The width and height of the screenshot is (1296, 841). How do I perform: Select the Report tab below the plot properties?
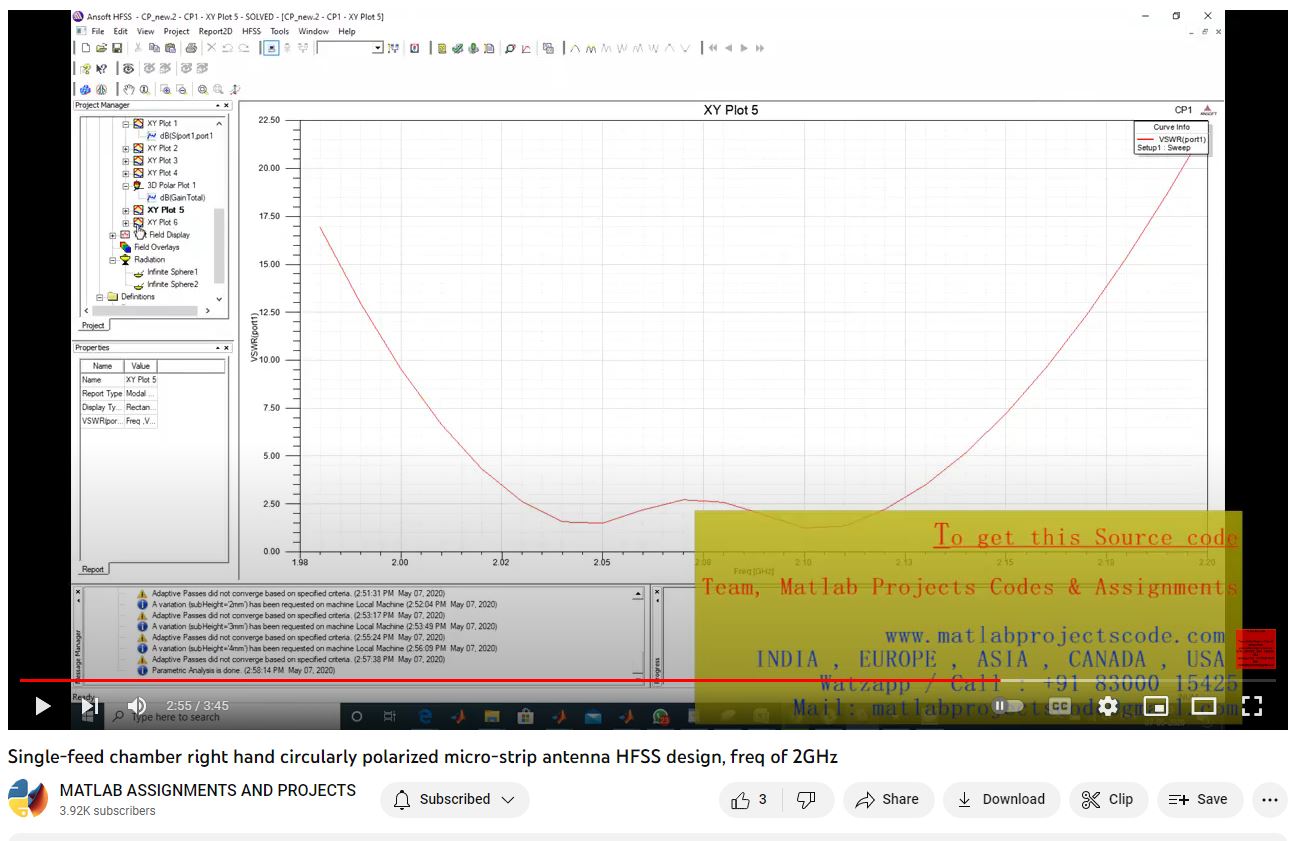(x=93, y=569)
